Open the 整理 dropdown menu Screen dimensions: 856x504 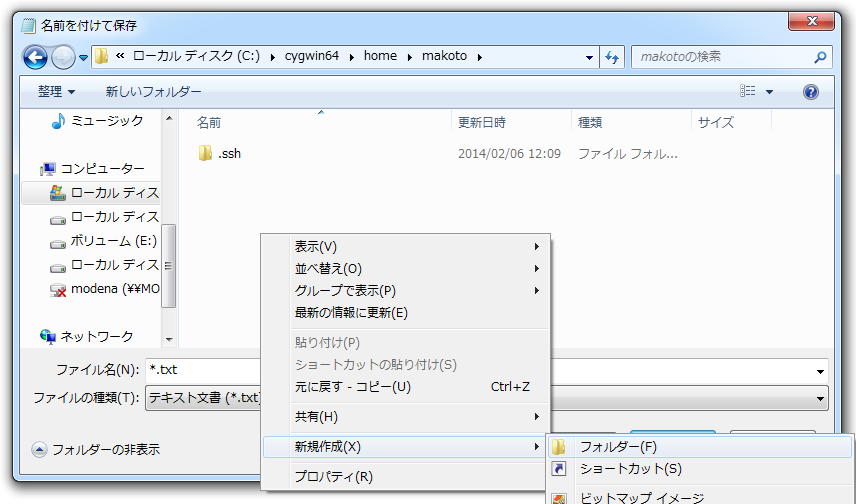point(57,92)
